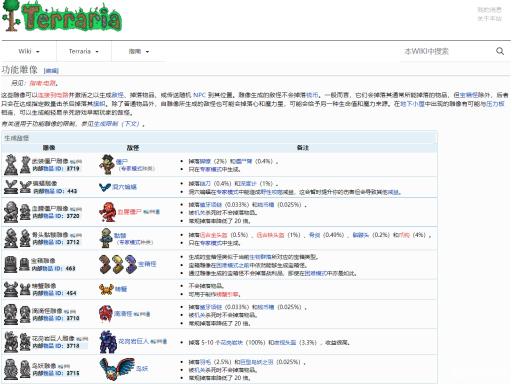
Task: Click the large crab statue image beside ID 454
Action: click(x=11, y=289)
